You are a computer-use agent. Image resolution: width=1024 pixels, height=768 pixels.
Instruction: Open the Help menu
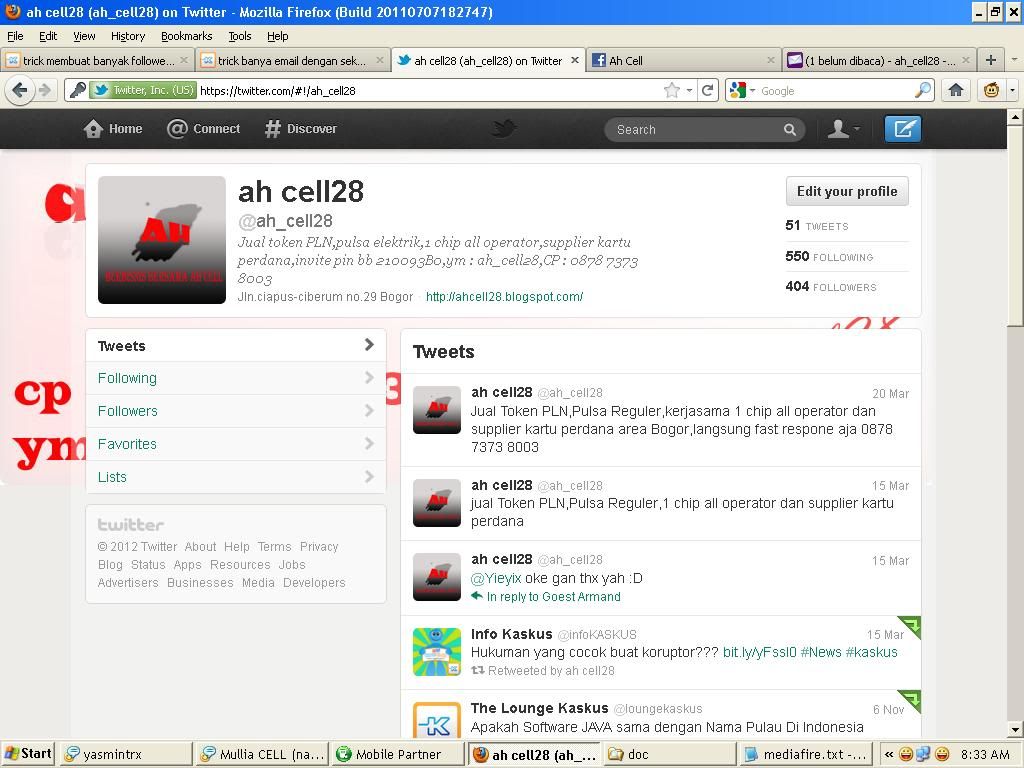[x=278, y=36]
